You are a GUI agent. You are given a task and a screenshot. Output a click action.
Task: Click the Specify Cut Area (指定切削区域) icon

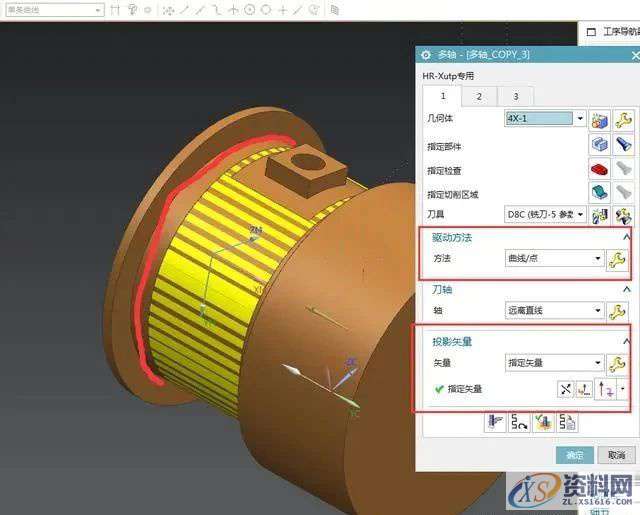[x=600, y=193]
